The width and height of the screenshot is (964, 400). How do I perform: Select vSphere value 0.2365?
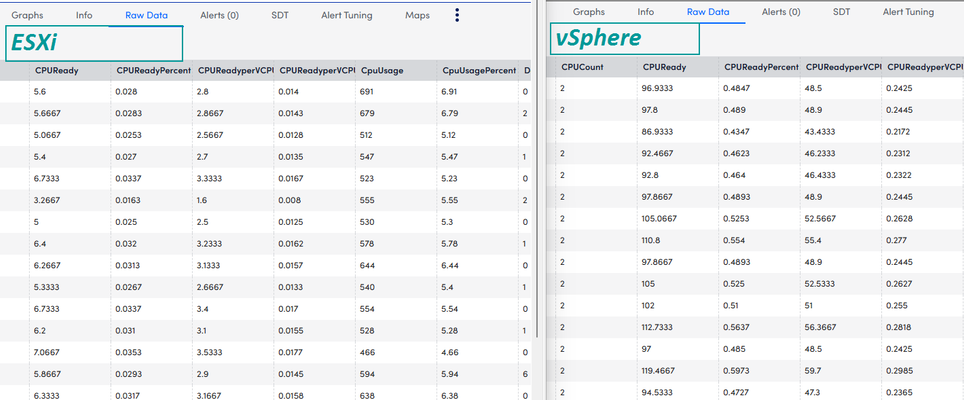pos(899,392)
